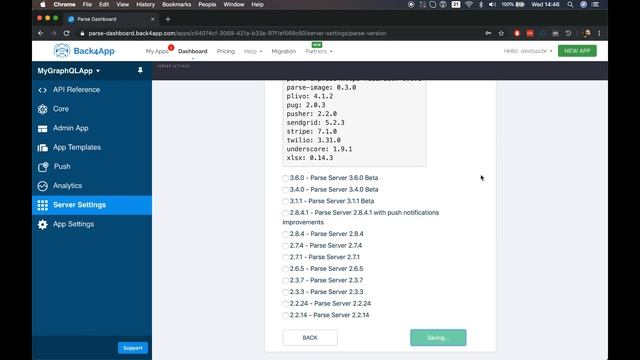Image resolution: width=640 pixels, height=360 pixels.
Task: Click the Core gear icon
Action: click(42, 109)
